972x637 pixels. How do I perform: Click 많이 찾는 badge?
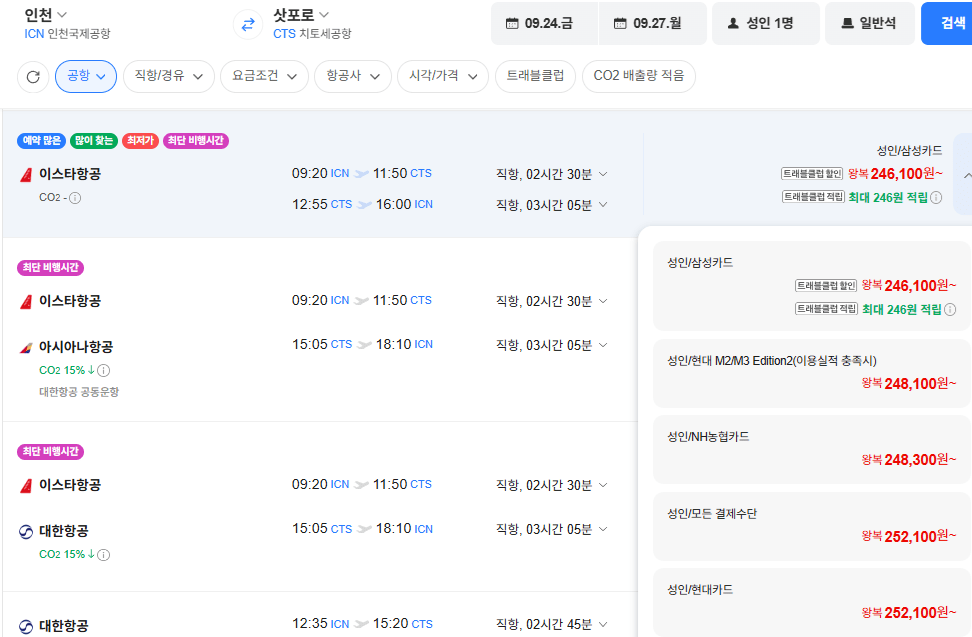tap(94, 141)
